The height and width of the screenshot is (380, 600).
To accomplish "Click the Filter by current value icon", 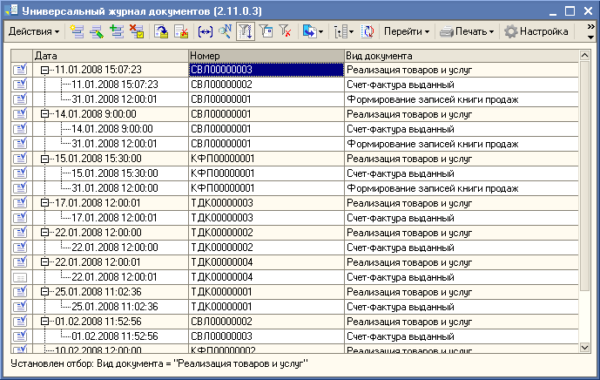I will click(x=266, y=32).
